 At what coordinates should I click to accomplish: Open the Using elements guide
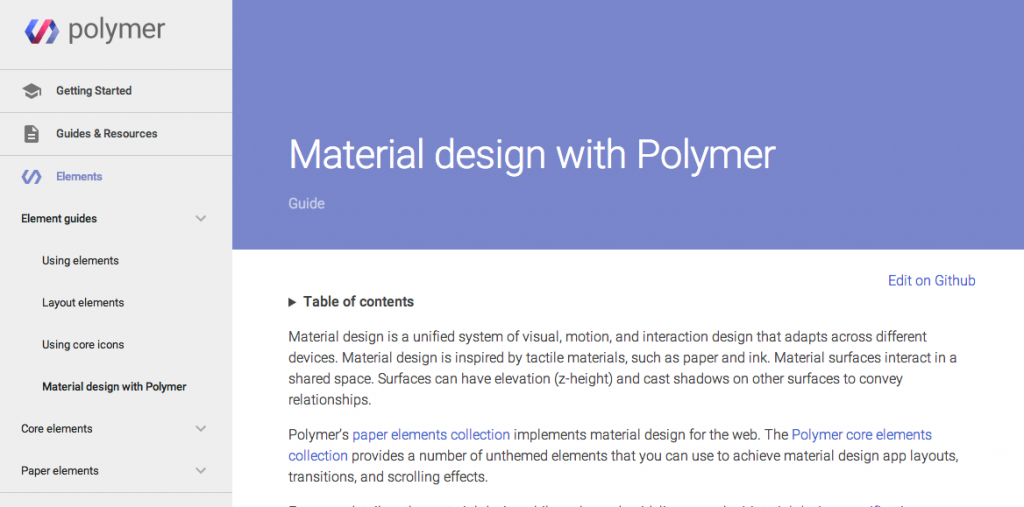click(x=80, y=261)
